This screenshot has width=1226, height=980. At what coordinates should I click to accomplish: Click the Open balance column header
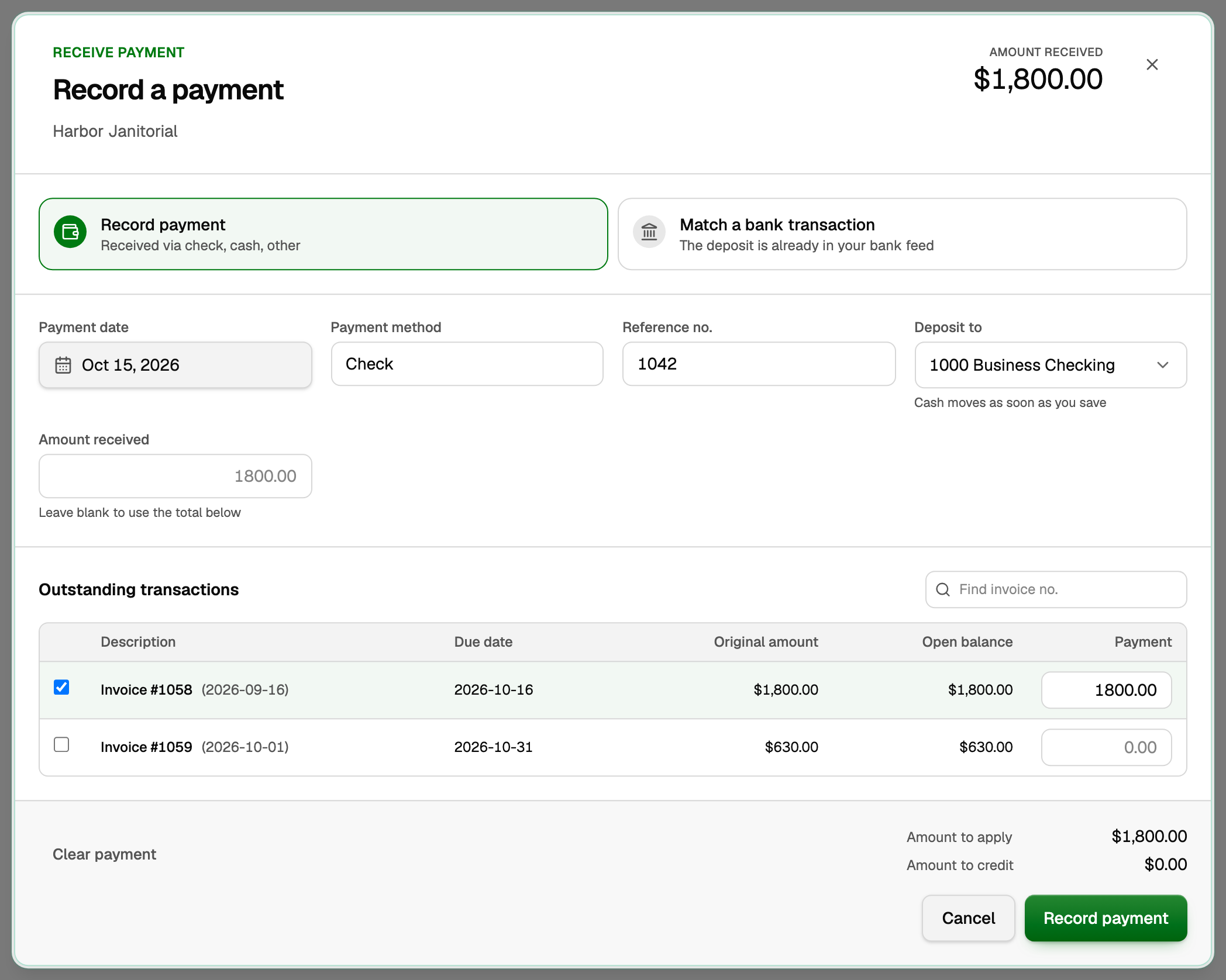pos(967,642)
